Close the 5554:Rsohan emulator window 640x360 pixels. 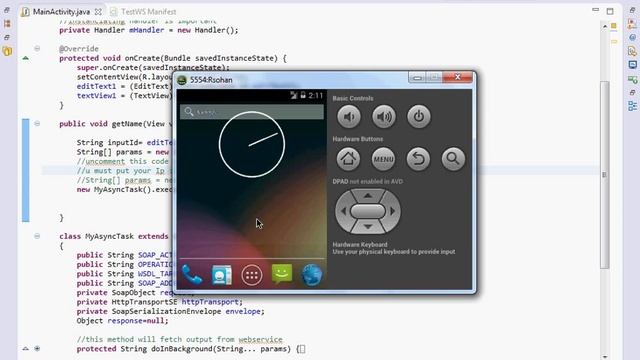click(458, 77)
